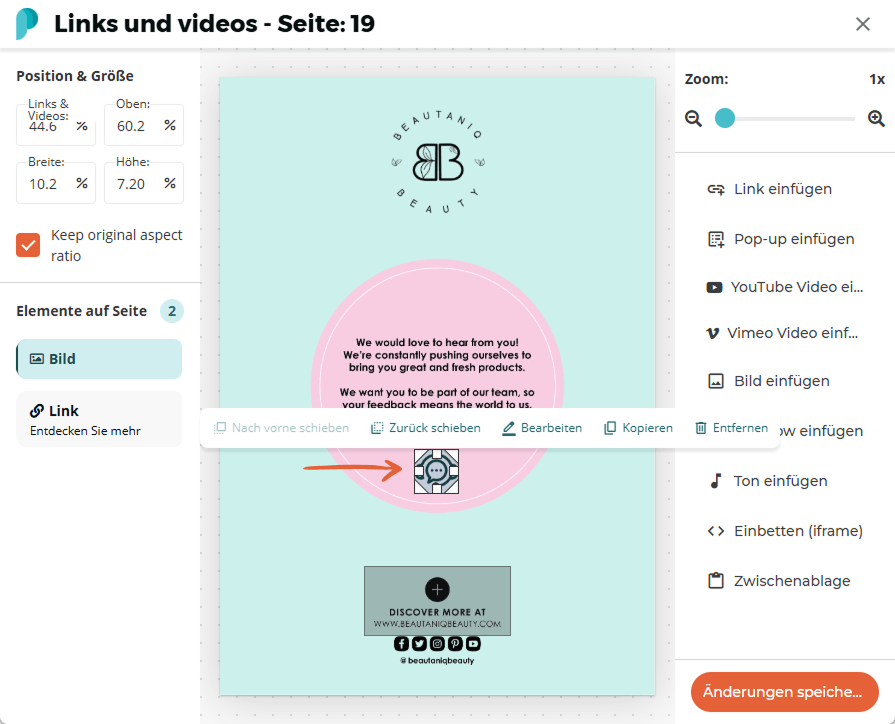Click Kopieren in the toolbar
Screen dimensions: 895x724
click(x=638, y=428)
